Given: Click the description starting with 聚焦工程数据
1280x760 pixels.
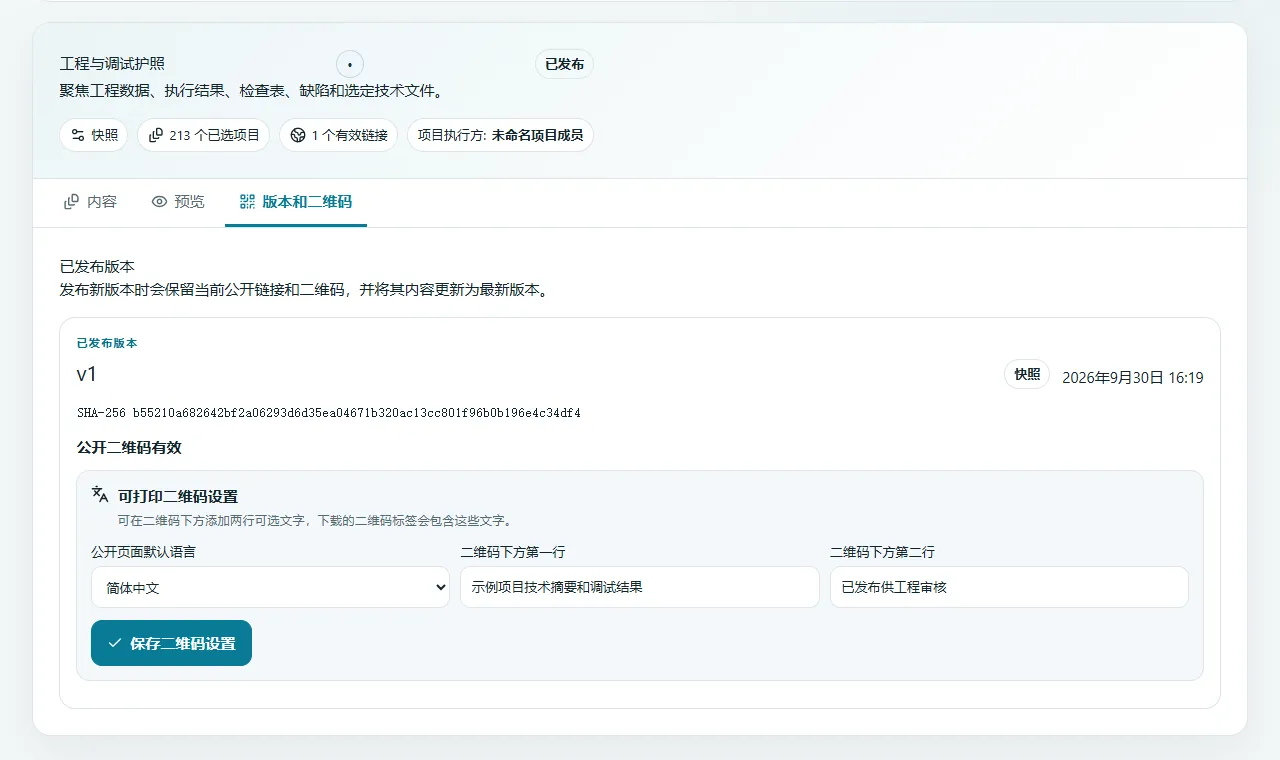Looking at the screenshot, I should [x=251, y=91].
